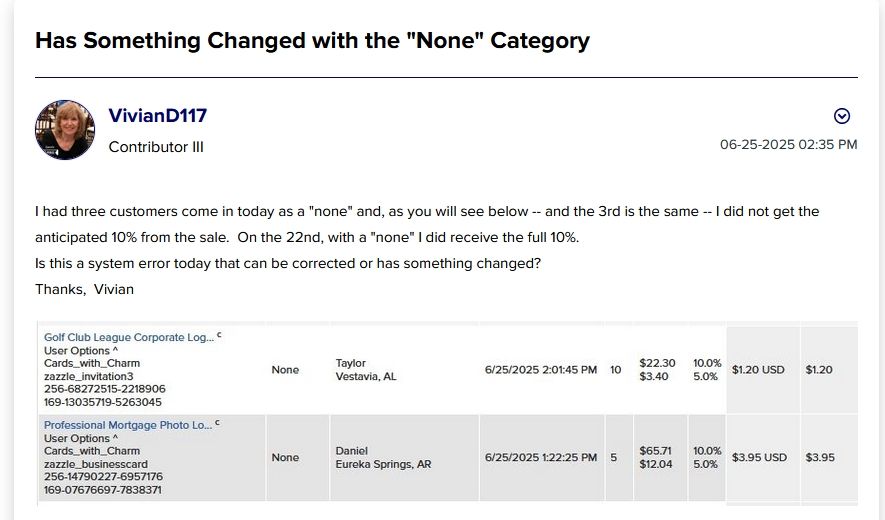Click VivianD117's profile avatar picture
Image resolution: width=885 pixels, height=520 pixels.
click(x=65, y=130)
